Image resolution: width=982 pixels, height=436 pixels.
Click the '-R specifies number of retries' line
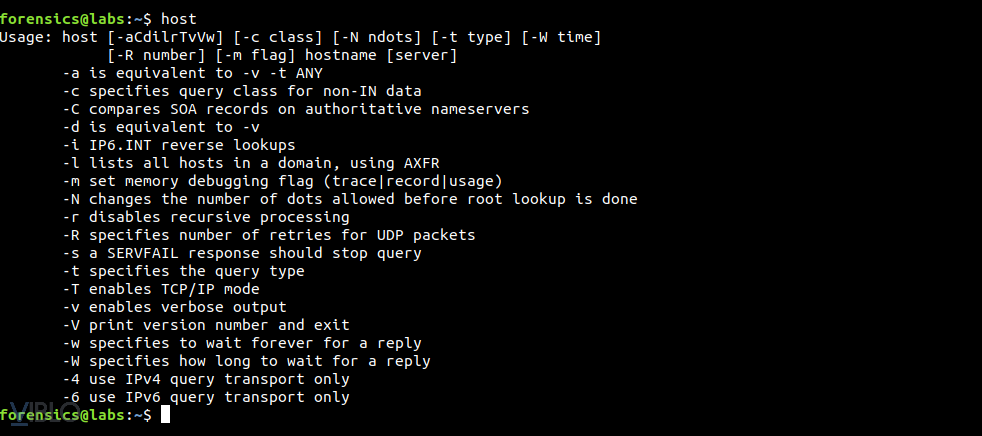268,235
